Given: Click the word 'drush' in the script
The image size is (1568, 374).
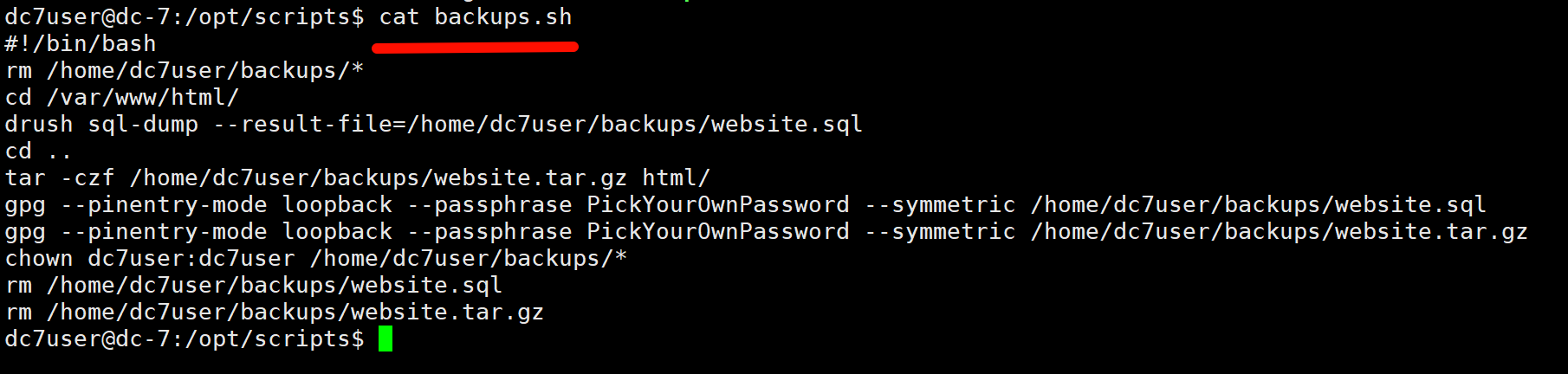Looking at the screenshot, I should [39, 124].
